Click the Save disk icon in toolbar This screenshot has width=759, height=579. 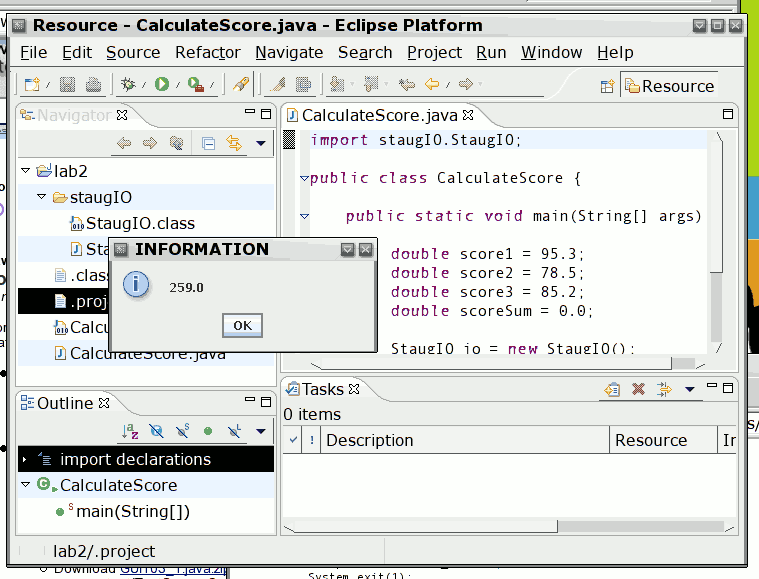(x=67, y=85)
